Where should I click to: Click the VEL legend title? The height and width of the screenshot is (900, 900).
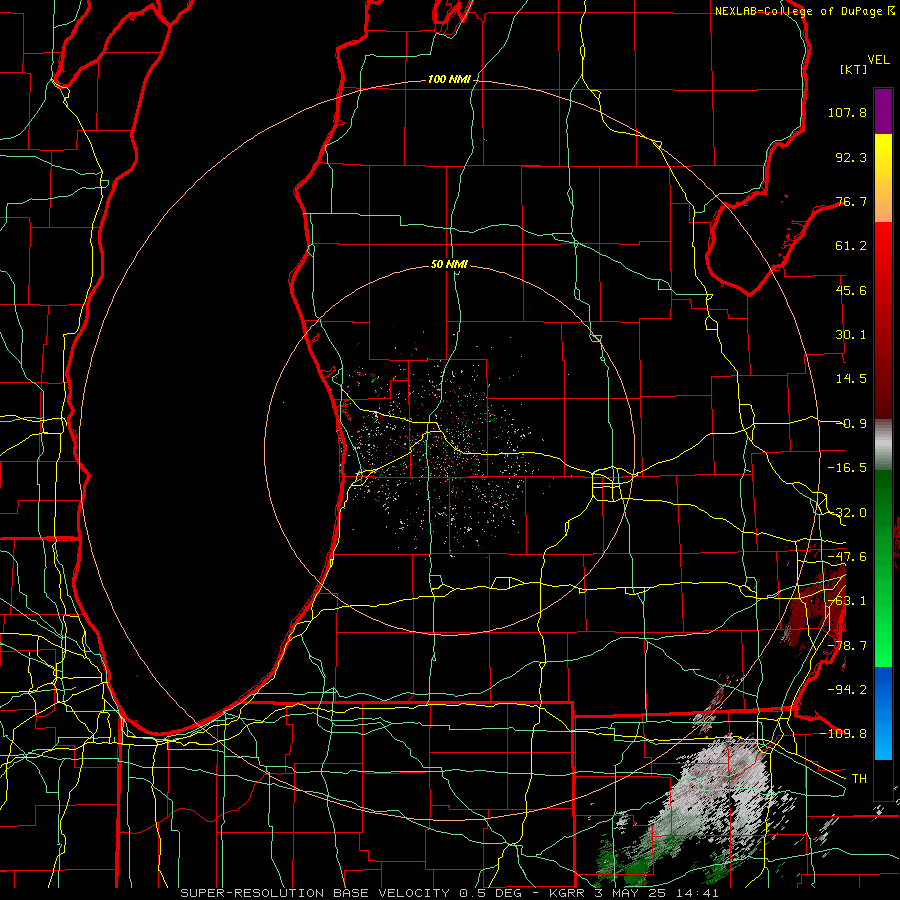[878, 60]
